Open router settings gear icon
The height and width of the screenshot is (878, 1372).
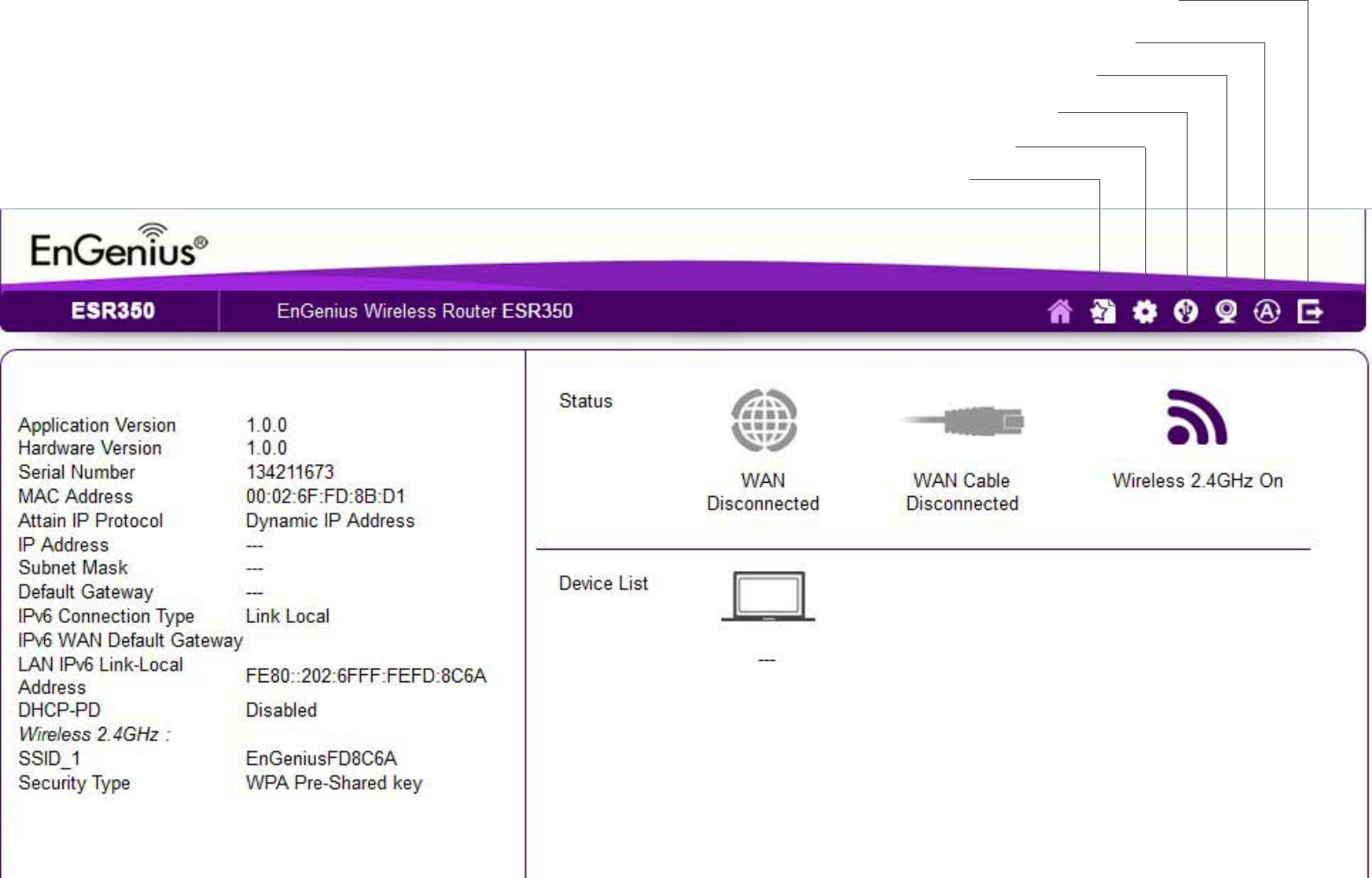pos(1144,311)
